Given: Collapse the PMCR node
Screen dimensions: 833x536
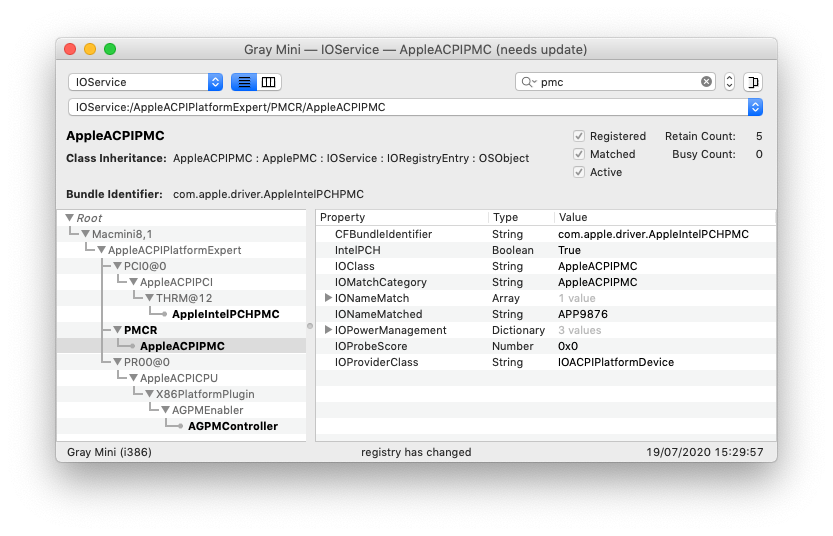Looking at the screenshot, I should [x=117, y=330].
